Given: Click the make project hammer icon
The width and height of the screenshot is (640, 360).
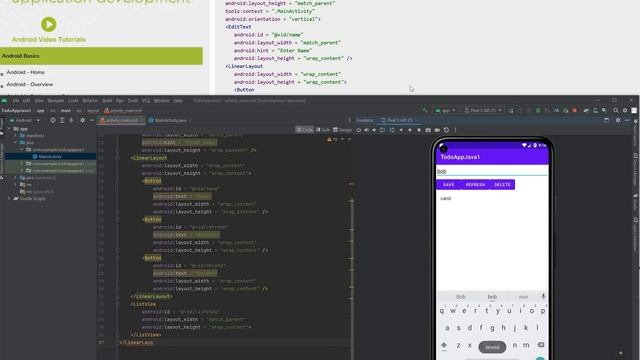Looking at the screenshot, I should point(425,110).
